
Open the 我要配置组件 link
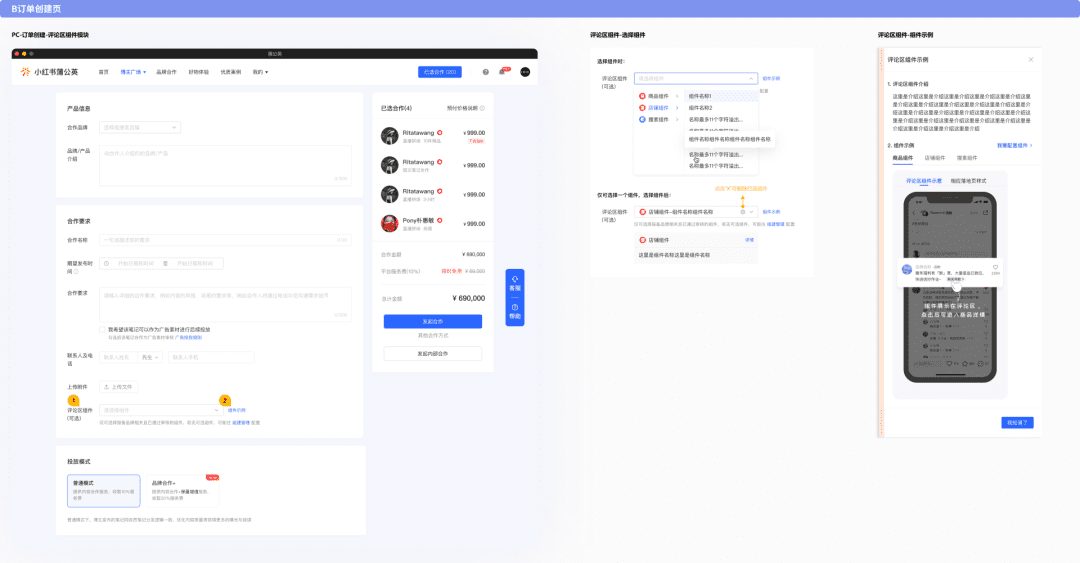[1015, 145]
